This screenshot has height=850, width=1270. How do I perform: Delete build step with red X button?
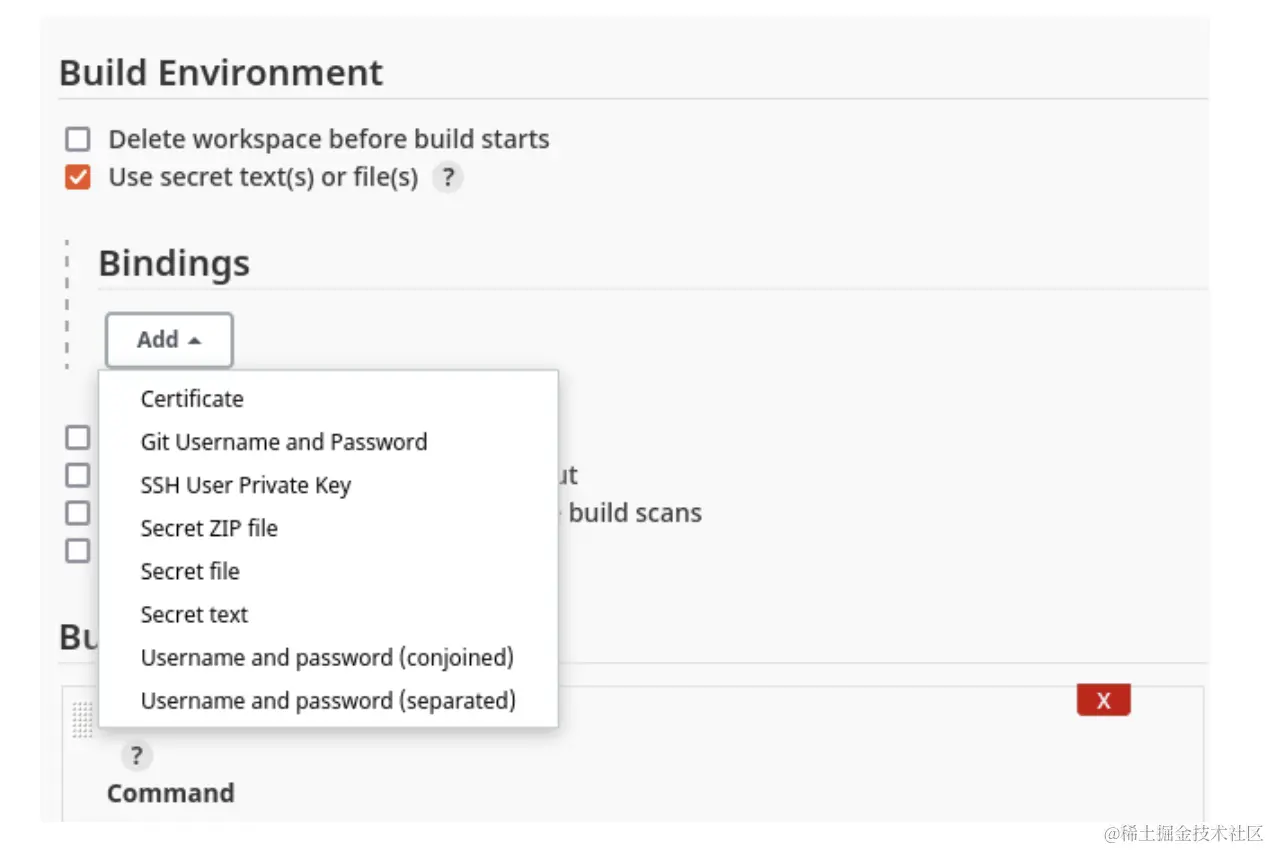tap(1103, 700)
